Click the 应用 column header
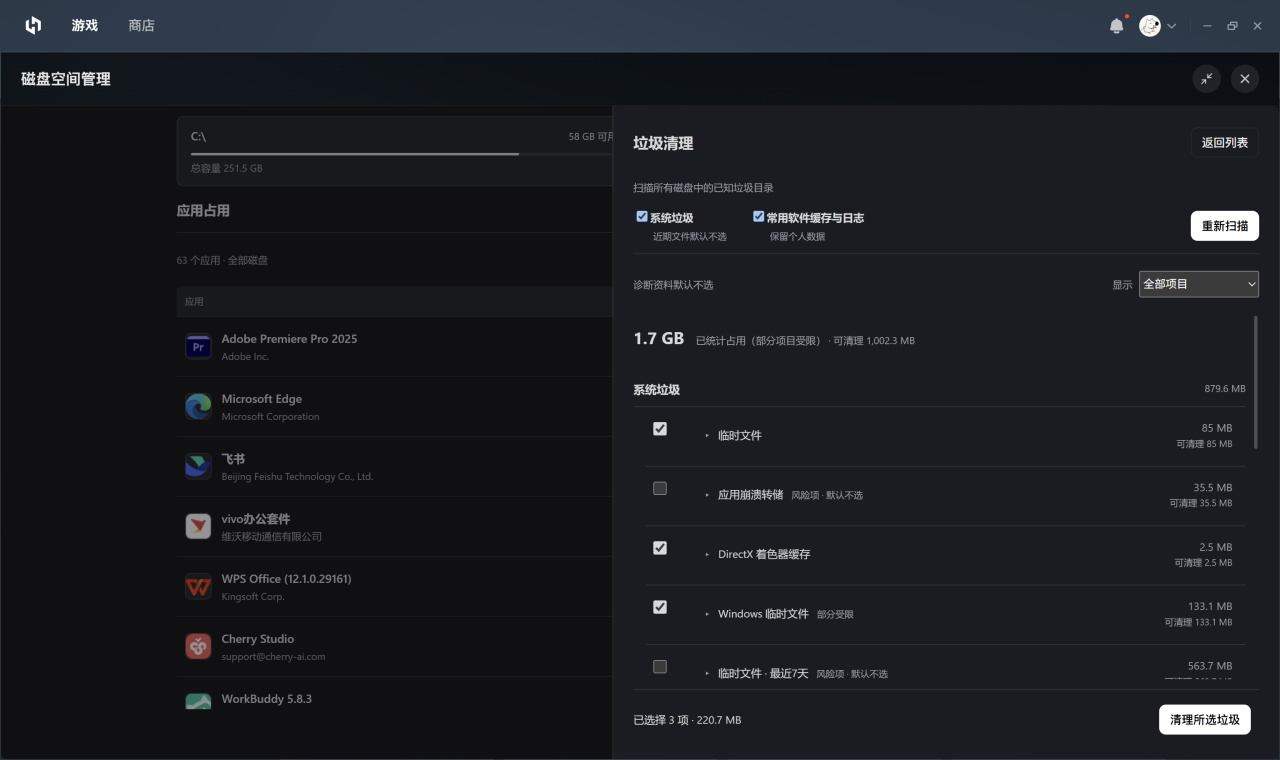 194,302
